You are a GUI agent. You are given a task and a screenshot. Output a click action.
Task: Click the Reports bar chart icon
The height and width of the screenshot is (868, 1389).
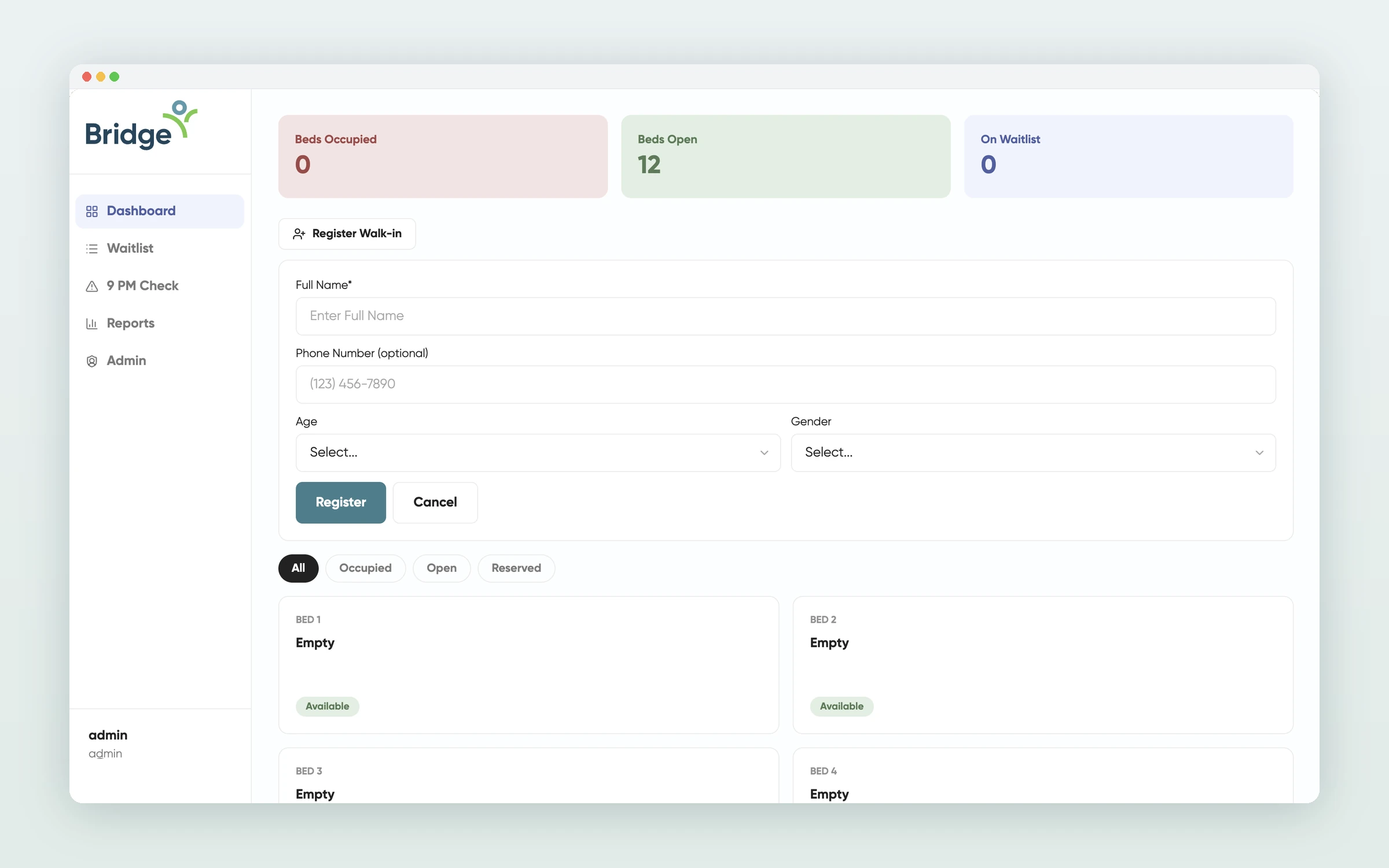[92, 323]
